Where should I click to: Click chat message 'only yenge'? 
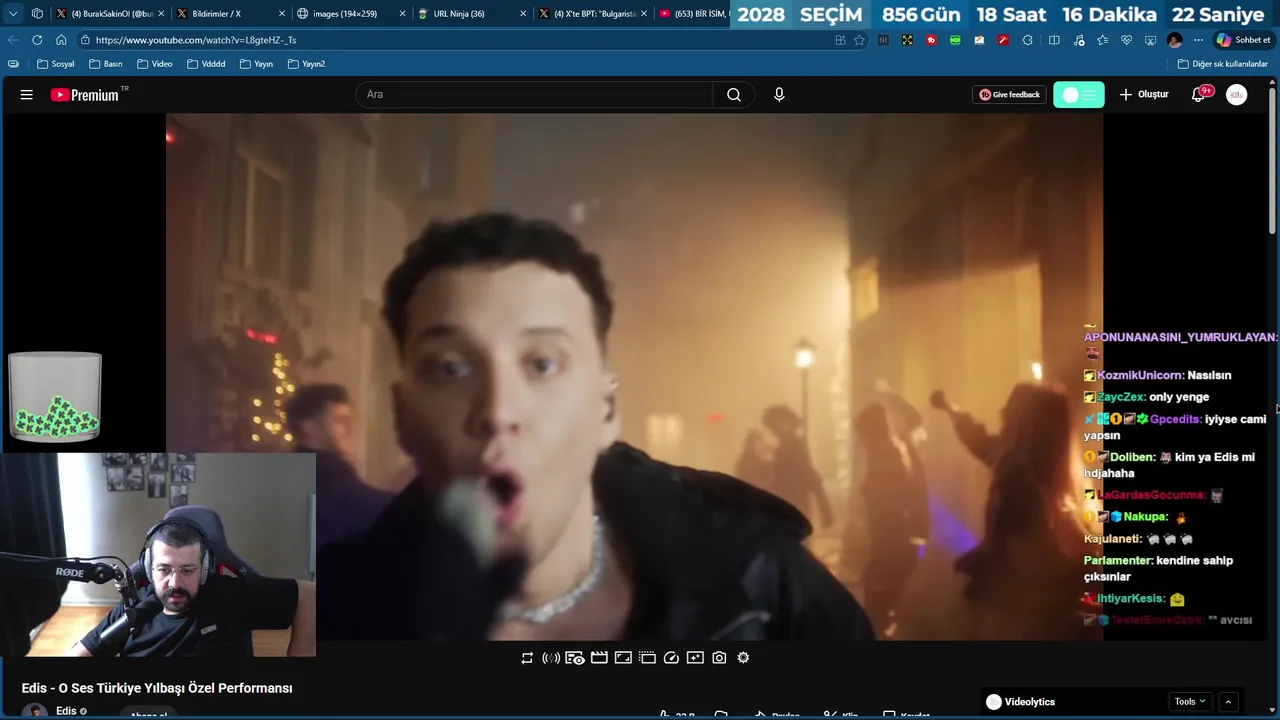1179,397
